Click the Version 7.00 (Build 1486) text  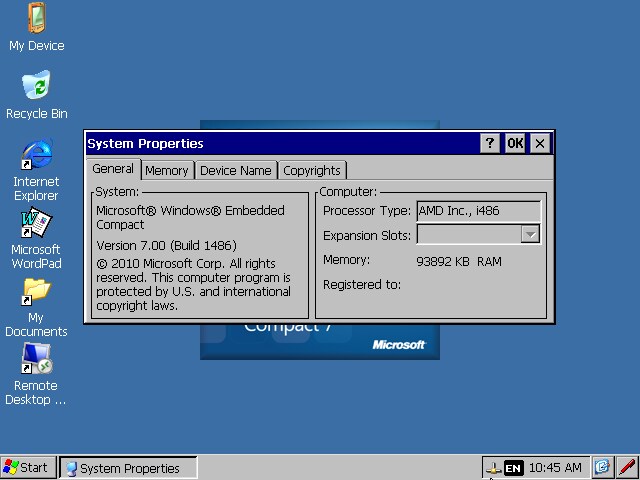[167, 246]
